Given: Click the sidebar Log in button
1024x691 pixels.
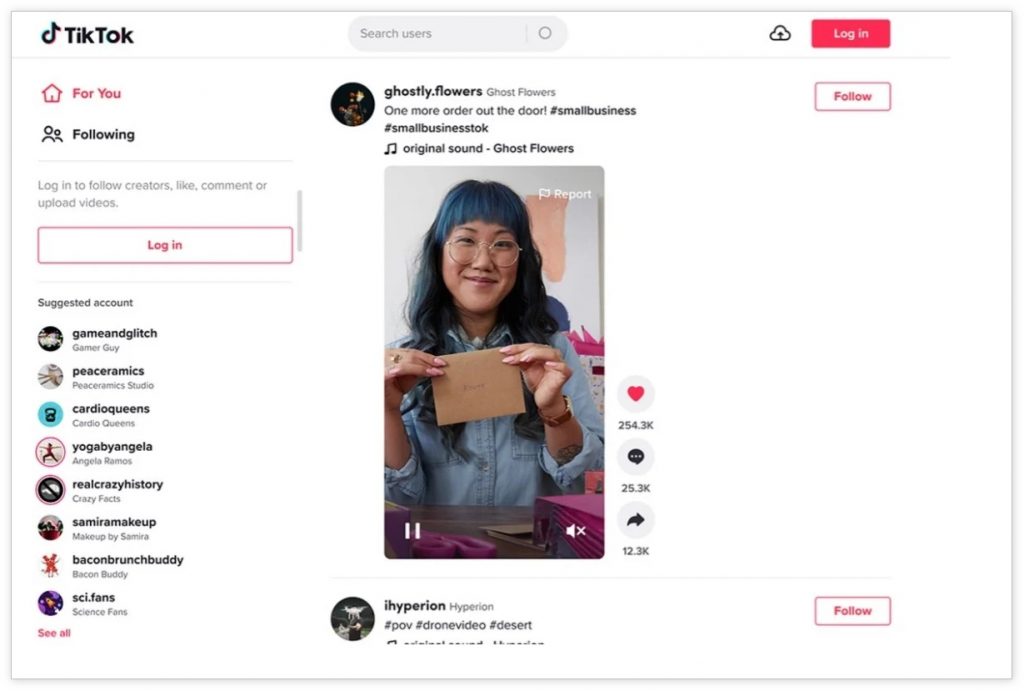Looking at the screenshot, I should click(x=165, y=245).
